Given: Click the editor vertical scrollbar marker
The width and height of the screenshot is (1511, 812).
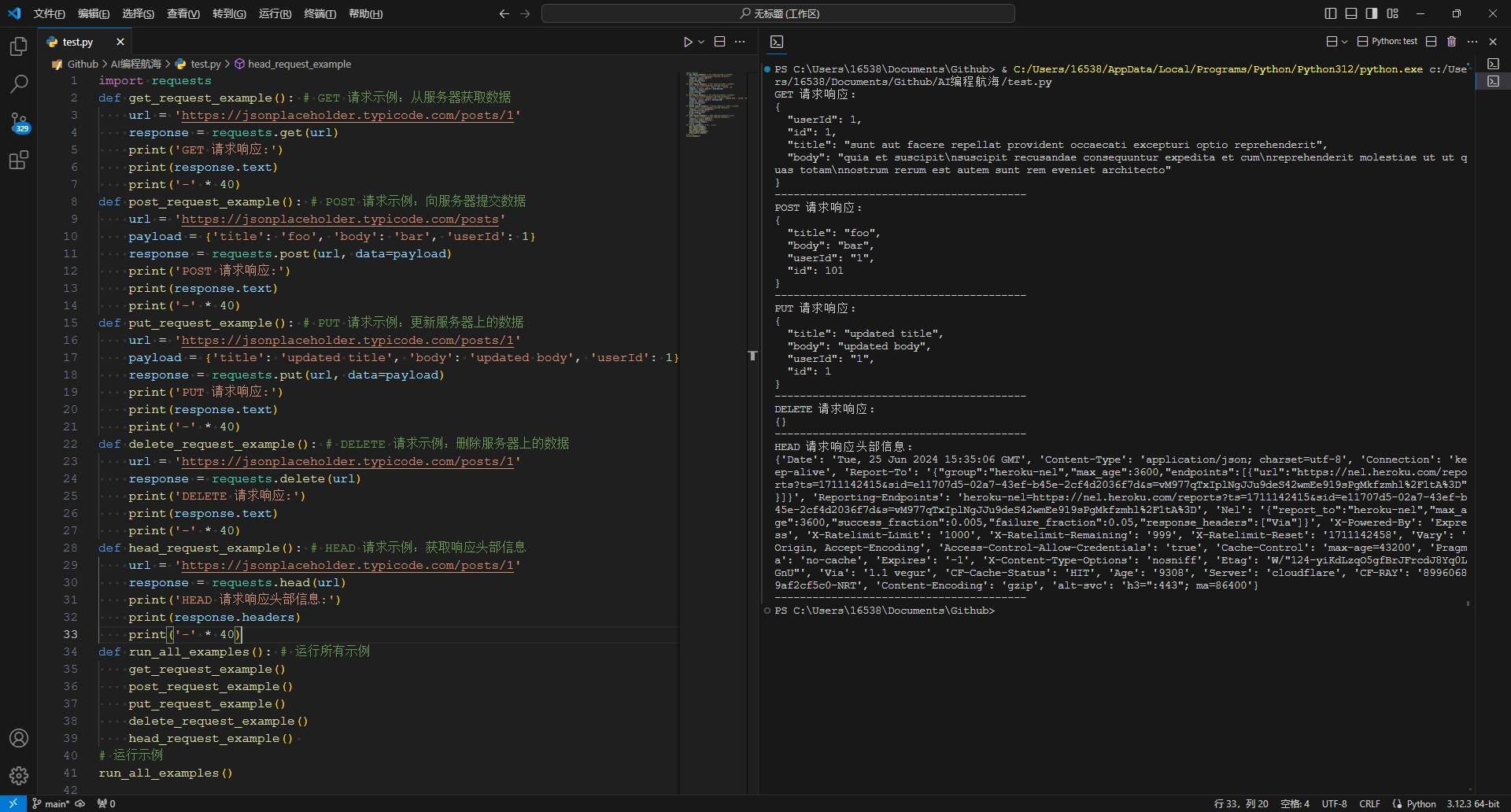Looking at the screenshot, I should (x=752, y=356).
